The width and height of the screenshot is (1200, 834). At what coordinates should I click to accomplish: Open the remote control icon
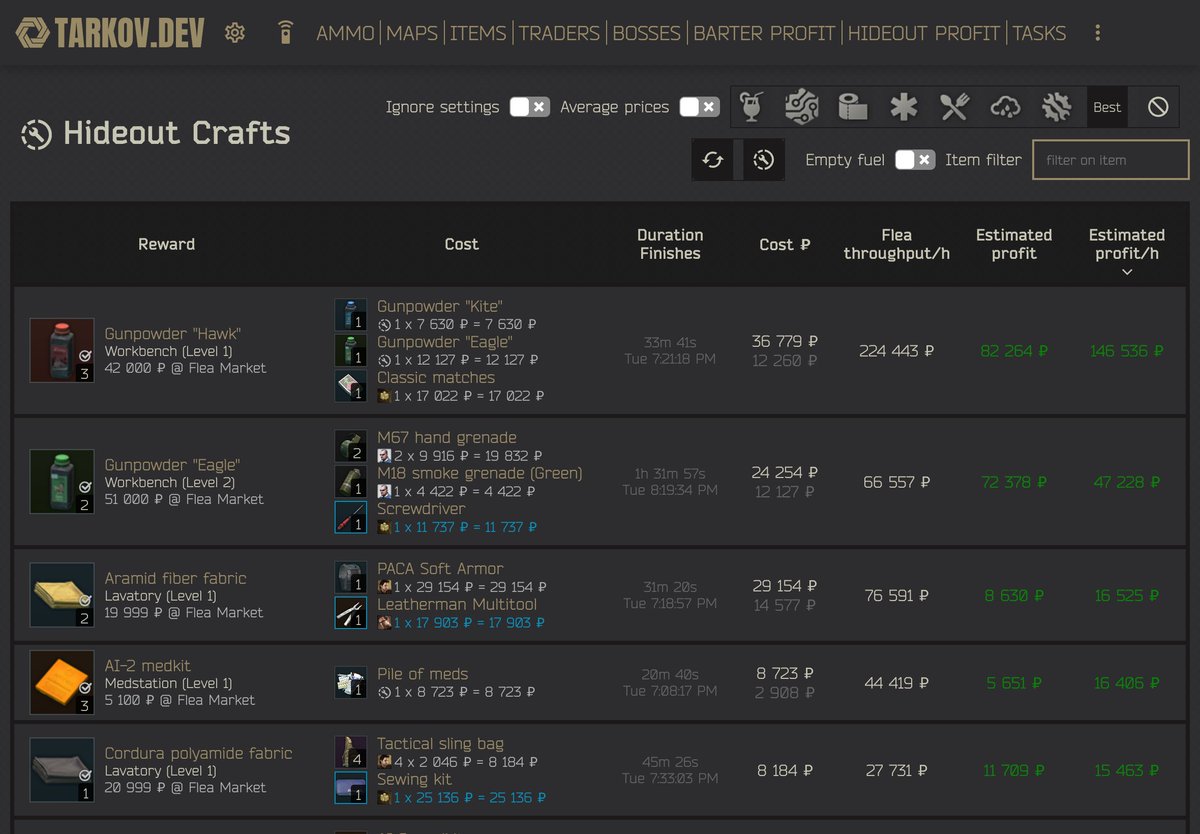286,33
